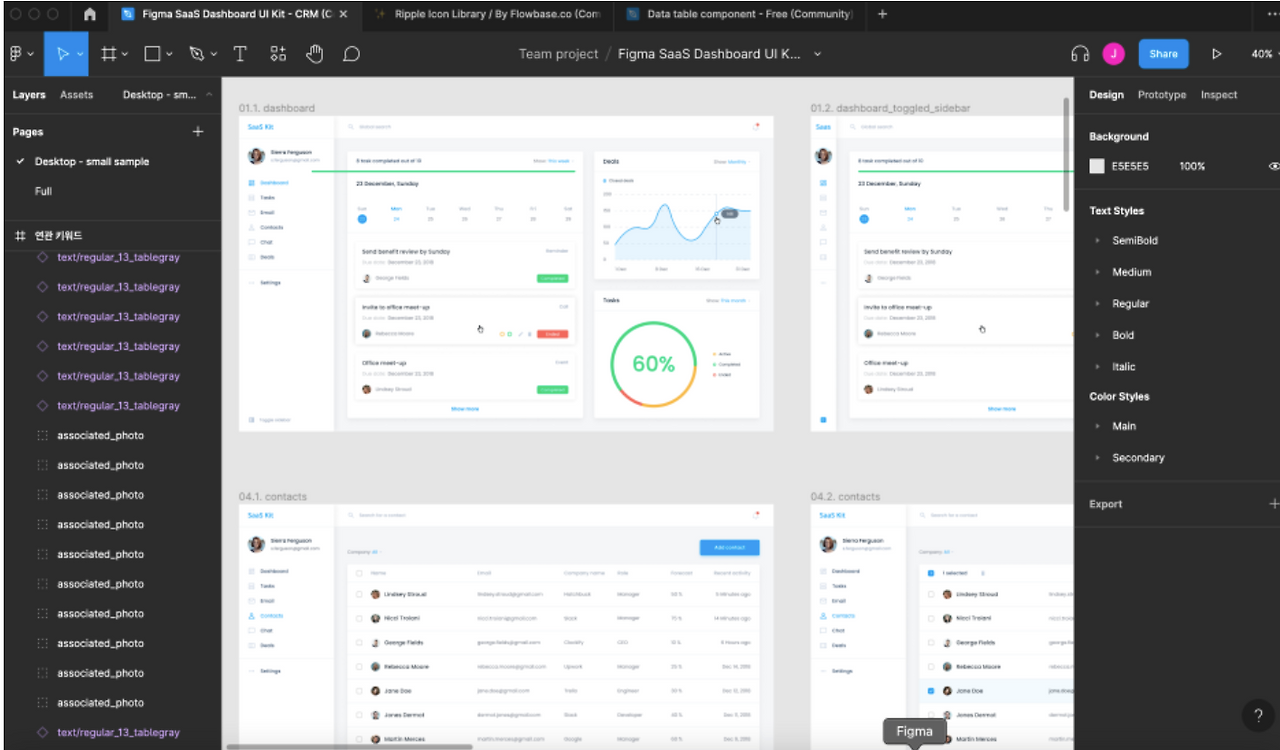This screenshot has width=1280, height=750.
Task: Select the Move tool in toolbar
Action: point(63,54)
